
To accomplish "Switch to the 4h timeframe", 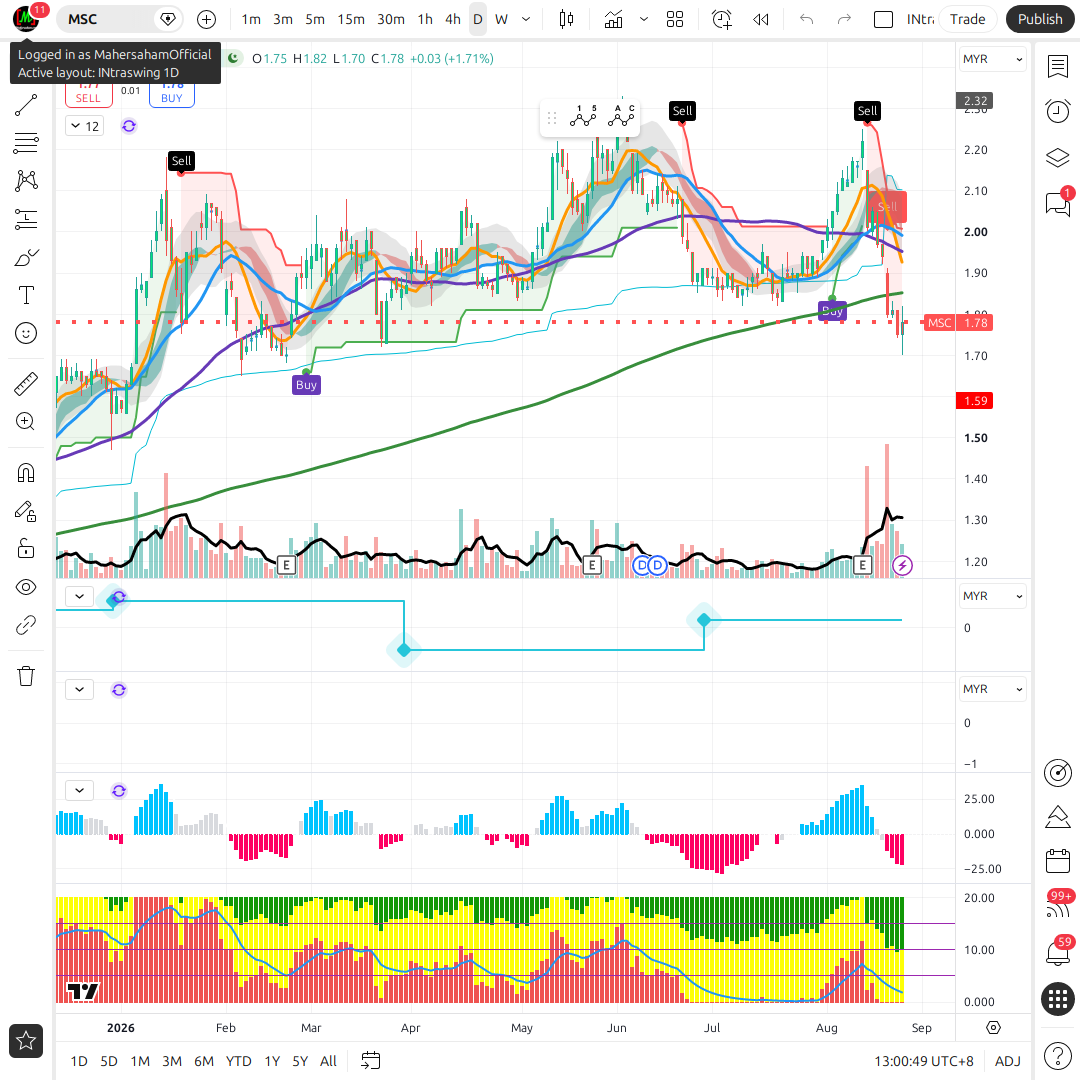I will (453, 19).
